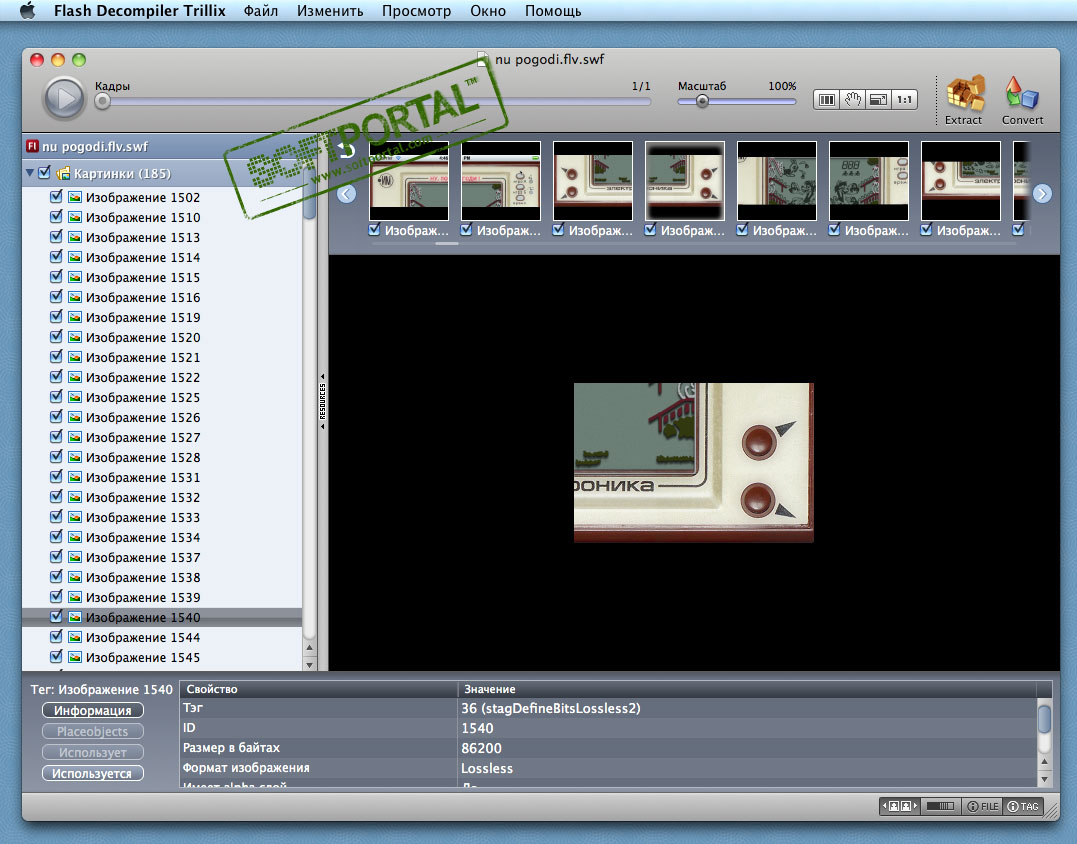Open the Окно menu
Screen dimensions: 1077x844
pyautogui.click(x=488, y=11)
